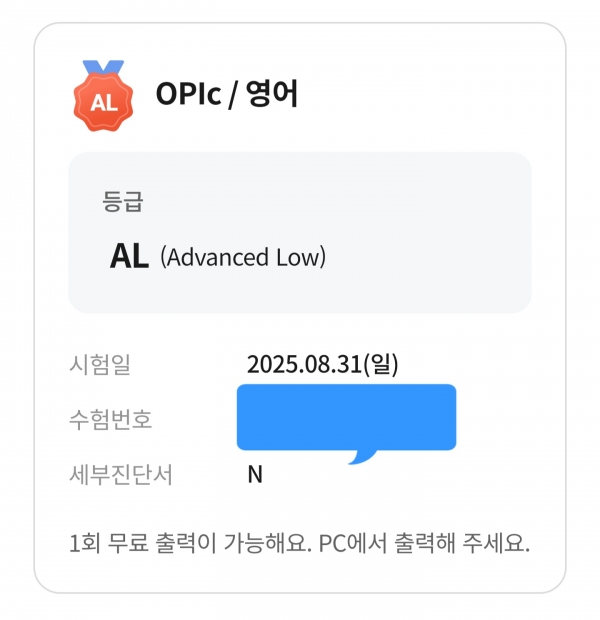Click the tail of the blue bubble
The height and width of the screenshot is (620, 600).
(363, 457)
